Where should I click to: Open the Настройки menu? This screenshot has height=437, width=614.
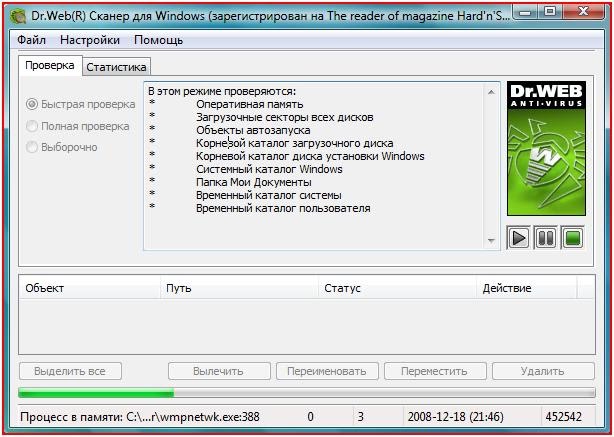90,40
